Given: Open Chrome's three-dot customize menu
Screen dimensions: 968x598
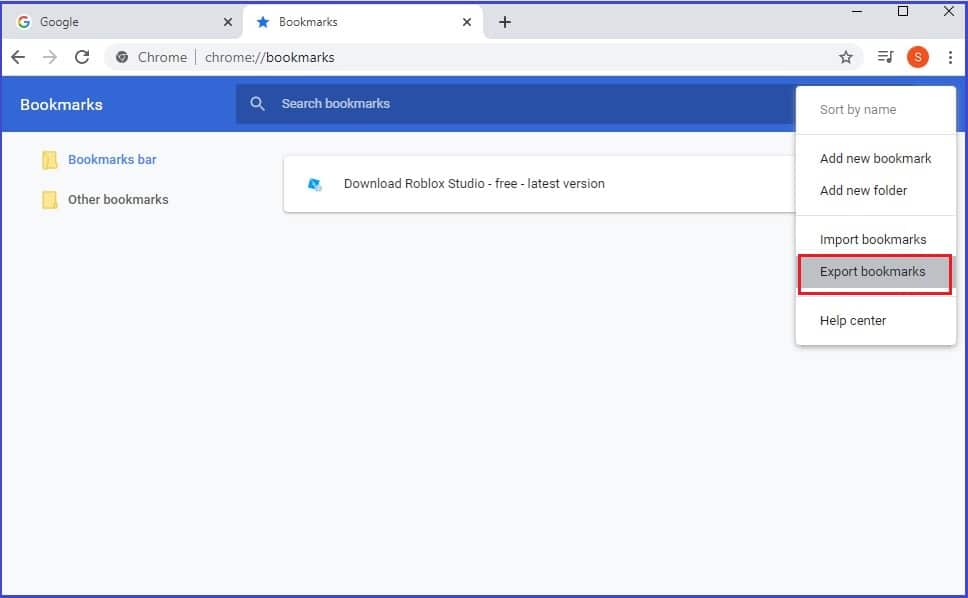Looking at the screenshot, I should [x=950, y=57].
